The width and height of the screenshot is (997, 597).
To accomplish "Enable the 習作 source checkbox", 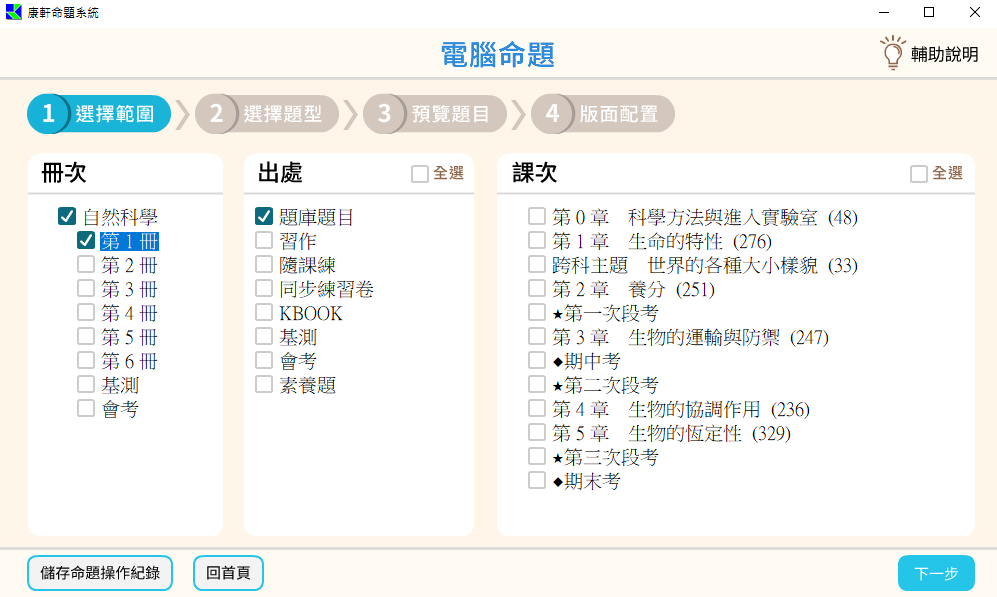I will pyautogui.click(x=264, y=240).
